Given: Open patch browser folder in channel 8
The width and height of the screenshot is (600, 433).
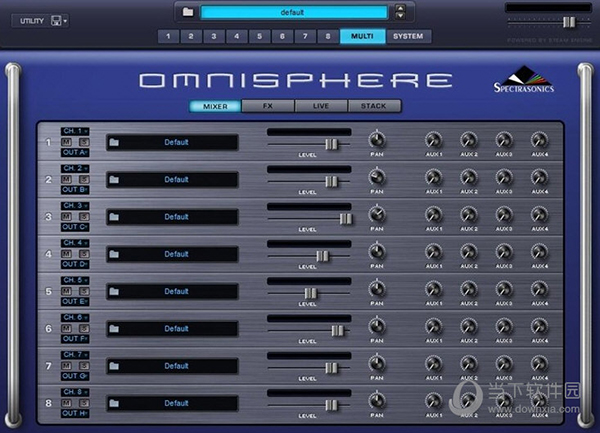Looking at the screenshot, I should click(x=114, y=404).
